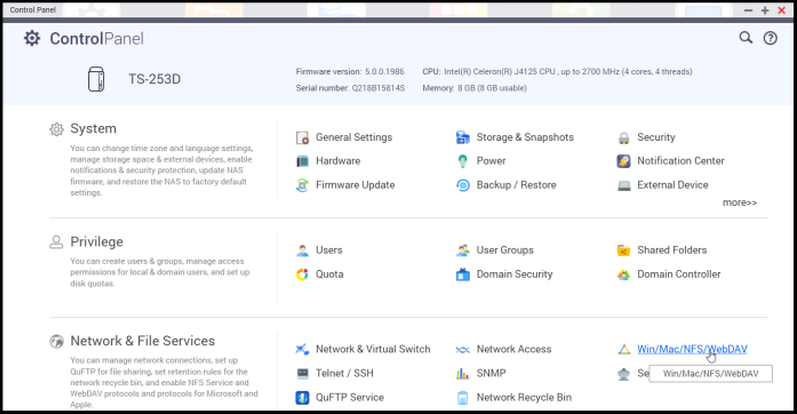The height and width of the screenshot is (414, 797).
Task: Maximize the Control Panel window
Action: tap(765, 10)
